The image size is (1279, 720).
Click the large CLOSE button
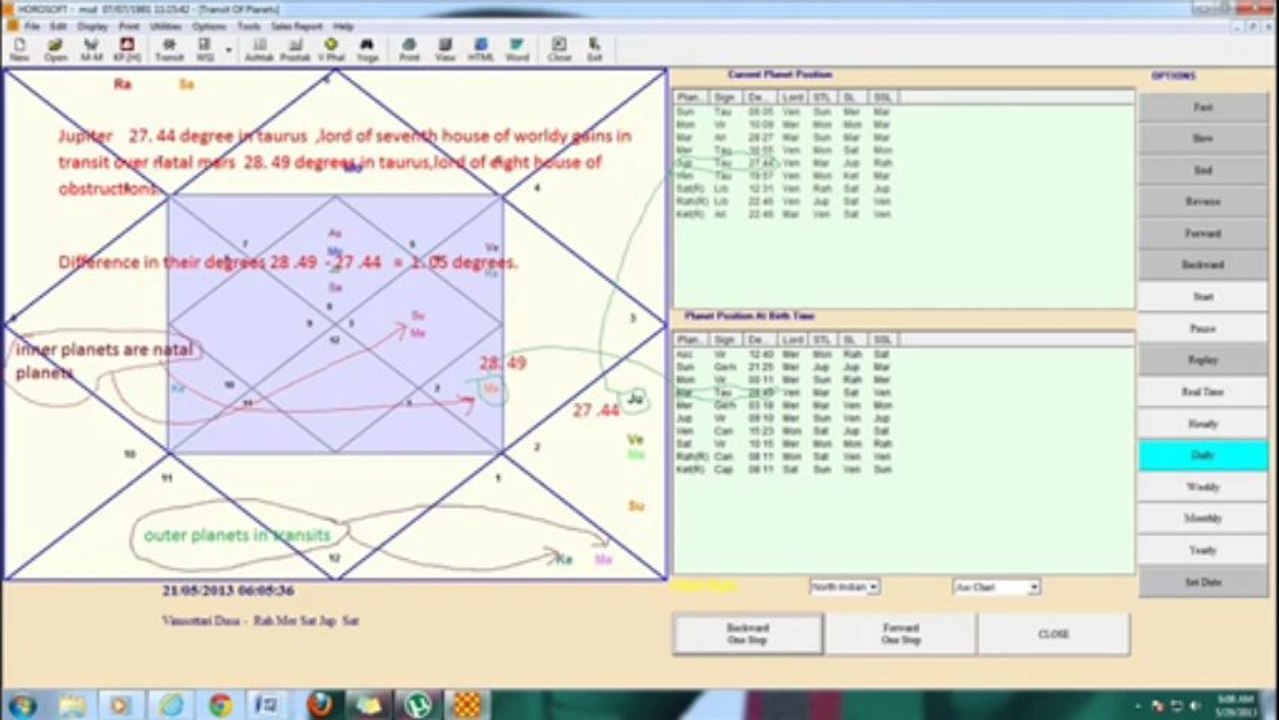coord(1054,634)
